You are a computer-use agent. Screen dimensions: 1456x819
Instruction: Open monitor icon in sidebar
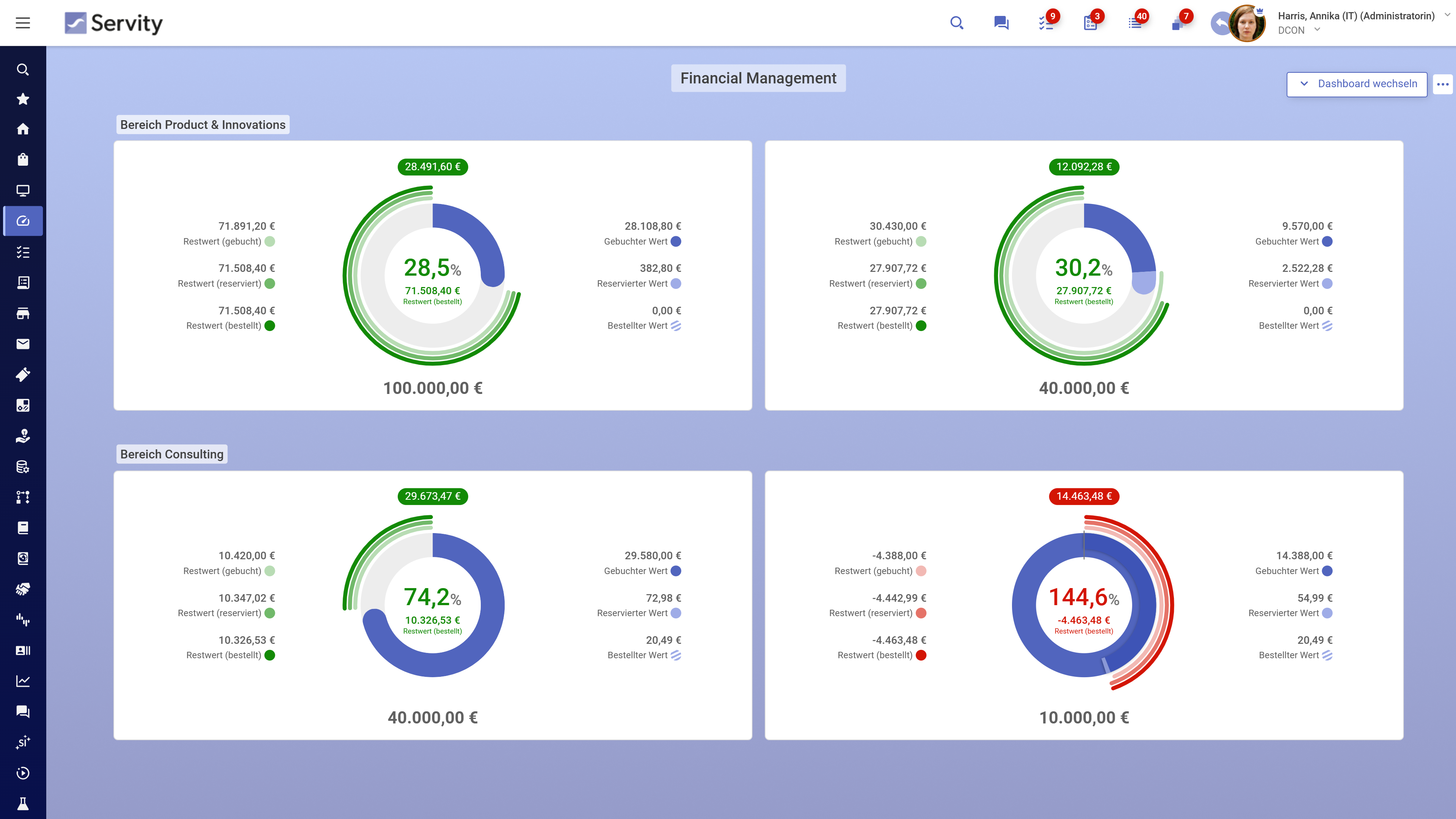point(23,190)
